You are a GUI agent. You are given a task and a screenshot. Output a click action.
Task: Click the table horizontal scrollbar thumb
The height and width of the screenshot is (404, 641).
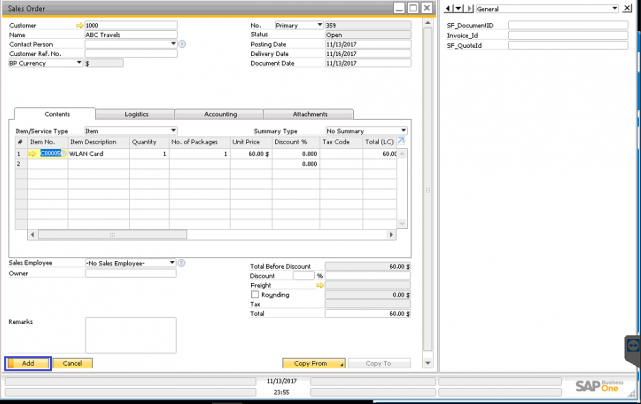112,235
